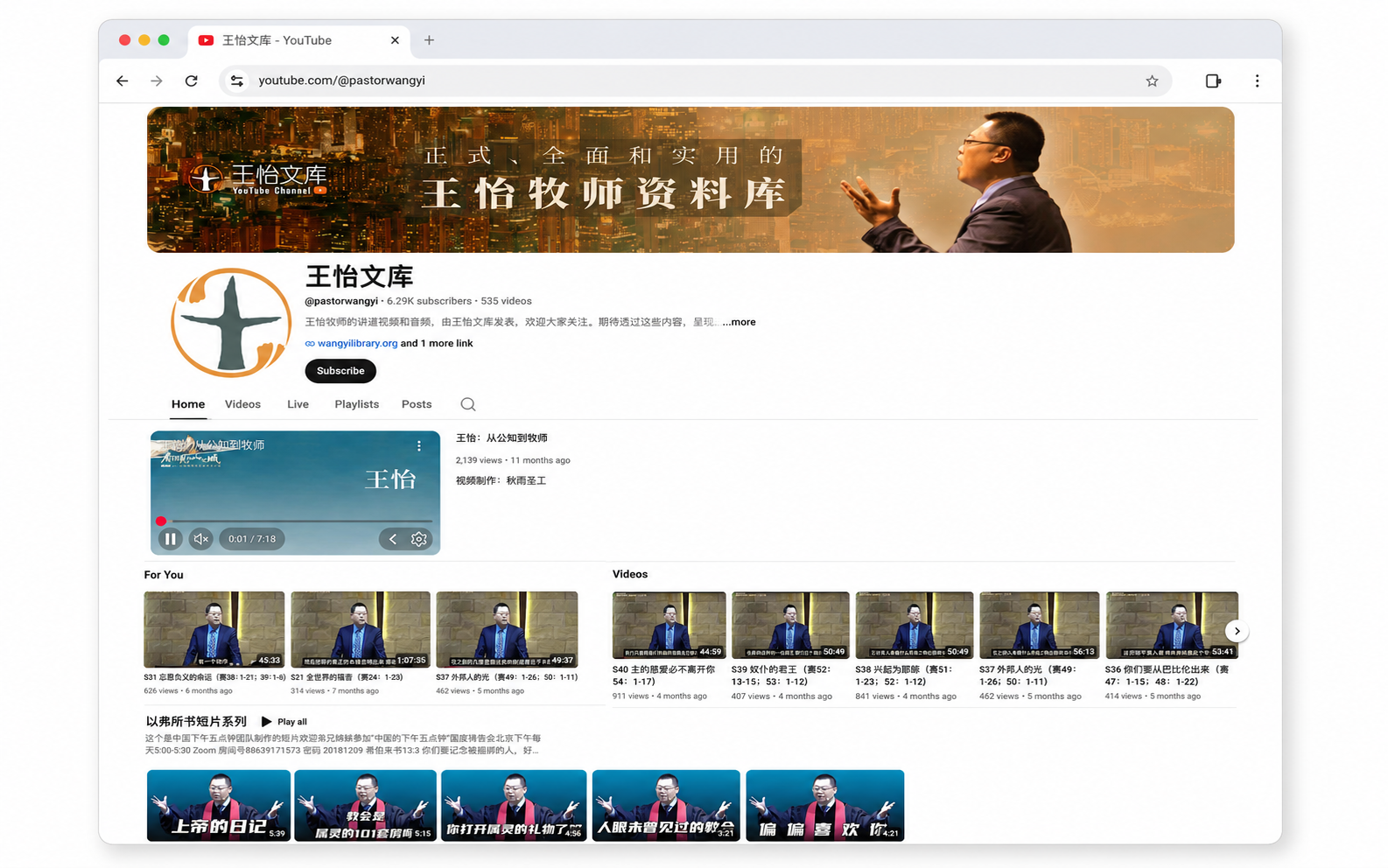The width and height of the screenshot is (1388, 868).
Task: Open a new browser tab
Action: [429, 40]
